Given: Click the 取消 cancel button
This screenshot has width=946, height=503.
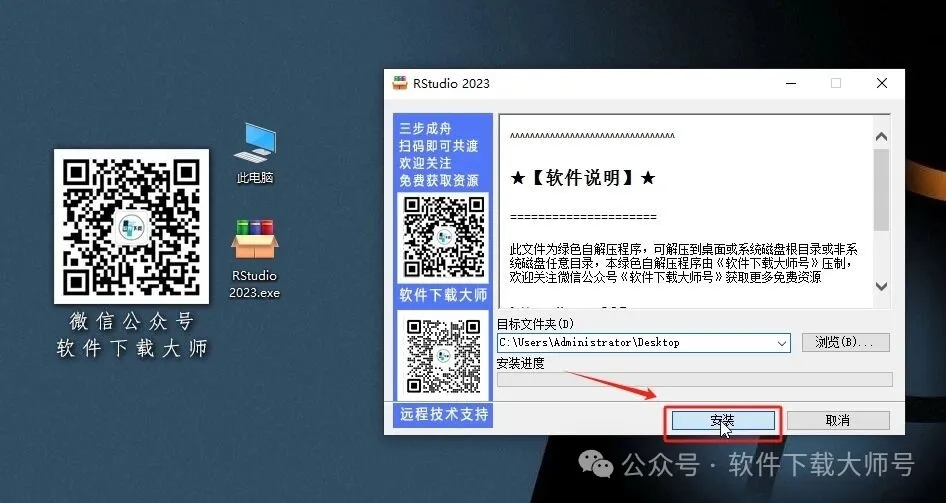Looking at the screenshot, I should [x=838, y=420].
